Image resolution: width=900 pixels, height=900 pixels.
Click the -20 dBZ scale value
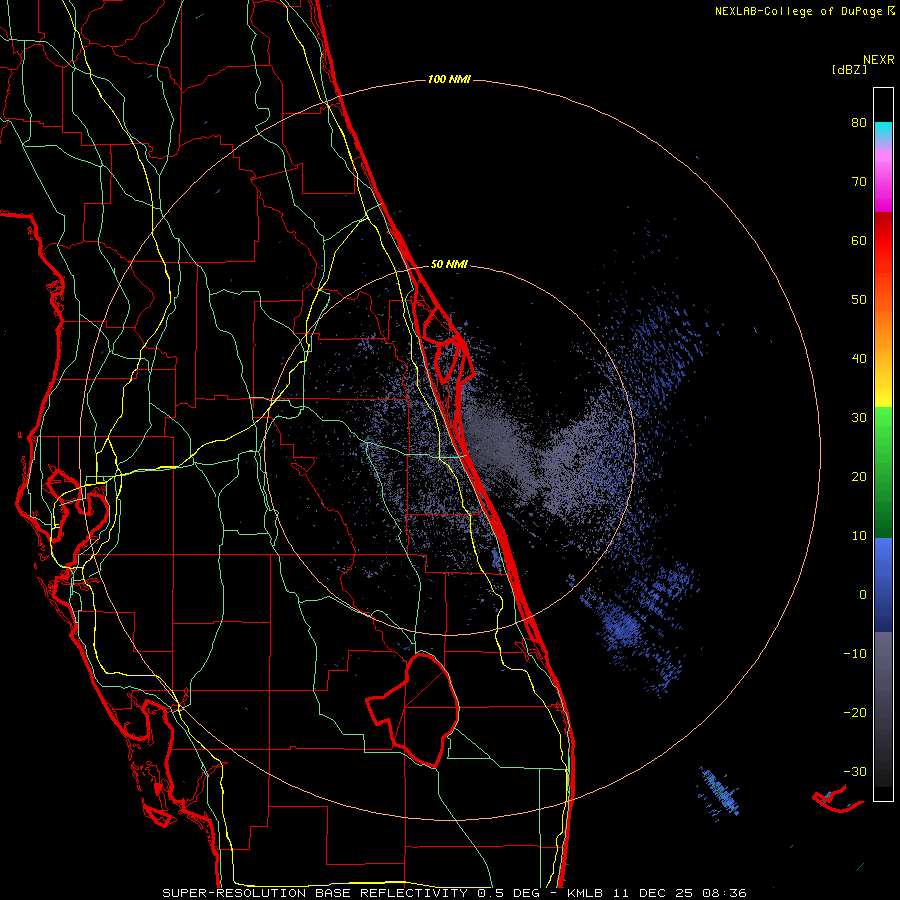coord(855,712)
